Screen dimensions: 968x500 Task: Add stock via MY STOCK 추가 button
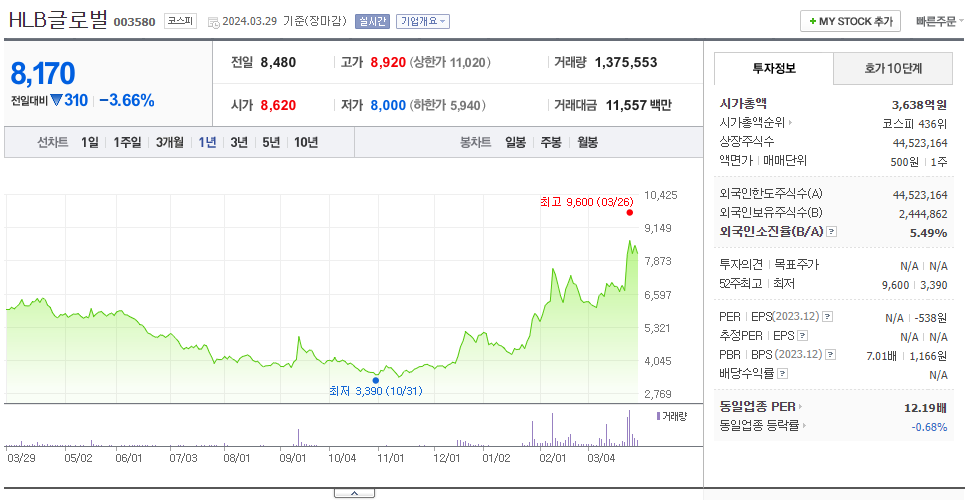[x=850, y=21]
